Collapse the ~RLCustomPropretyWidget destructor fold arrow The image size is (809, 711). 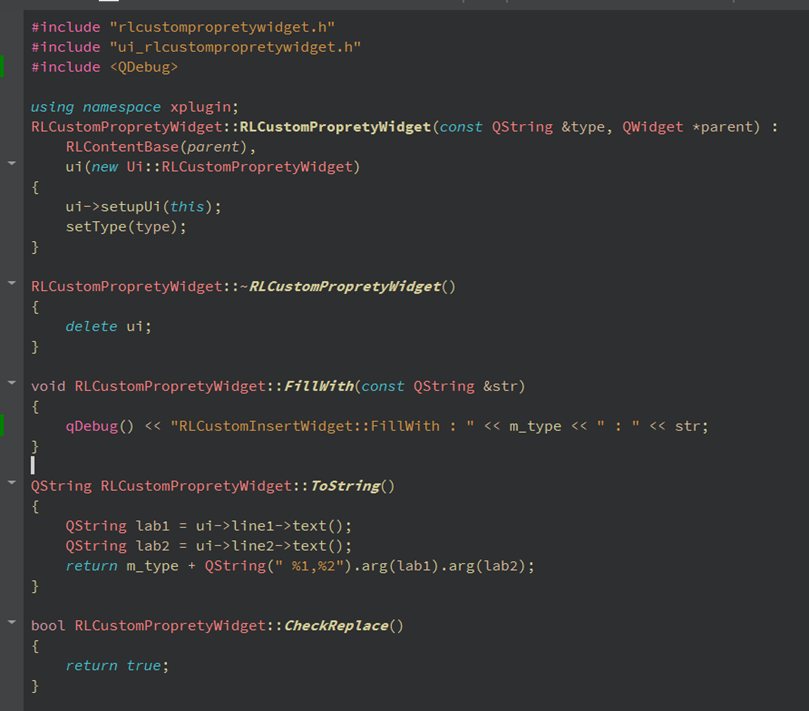(11, 283)
